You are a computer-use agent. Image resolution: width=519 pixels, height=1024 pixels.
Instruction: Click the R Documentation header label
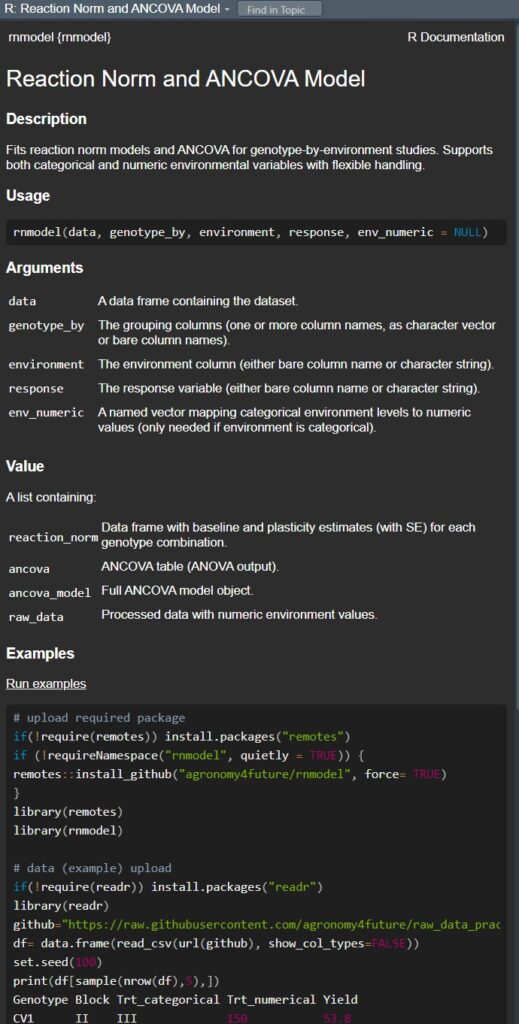[456, 37]
